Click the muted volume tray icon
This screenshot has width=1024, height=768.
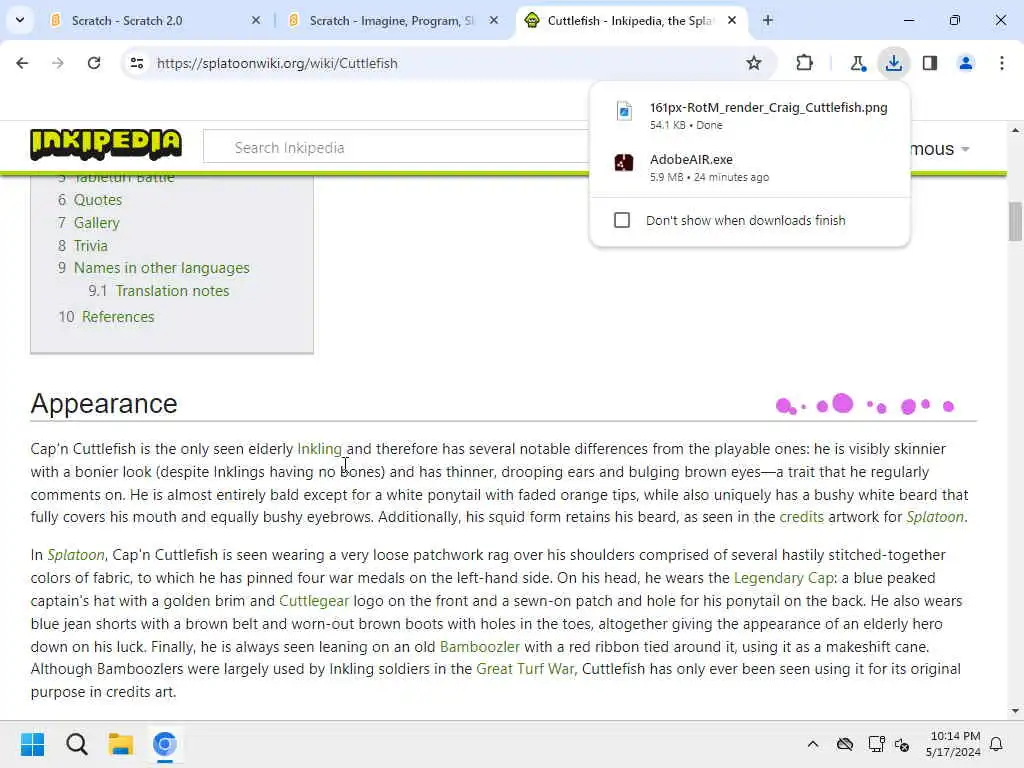tap(903, 744)
